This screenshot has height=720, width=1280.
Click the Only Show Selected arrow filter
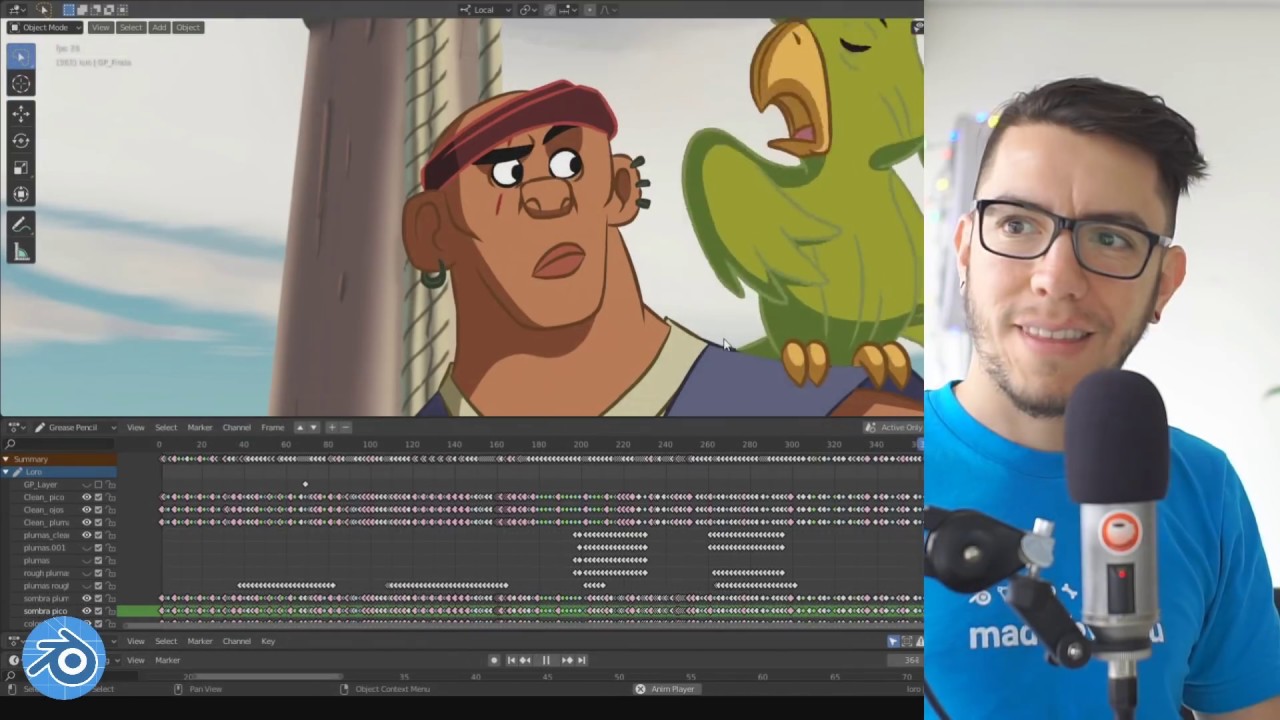click(893, 642)
